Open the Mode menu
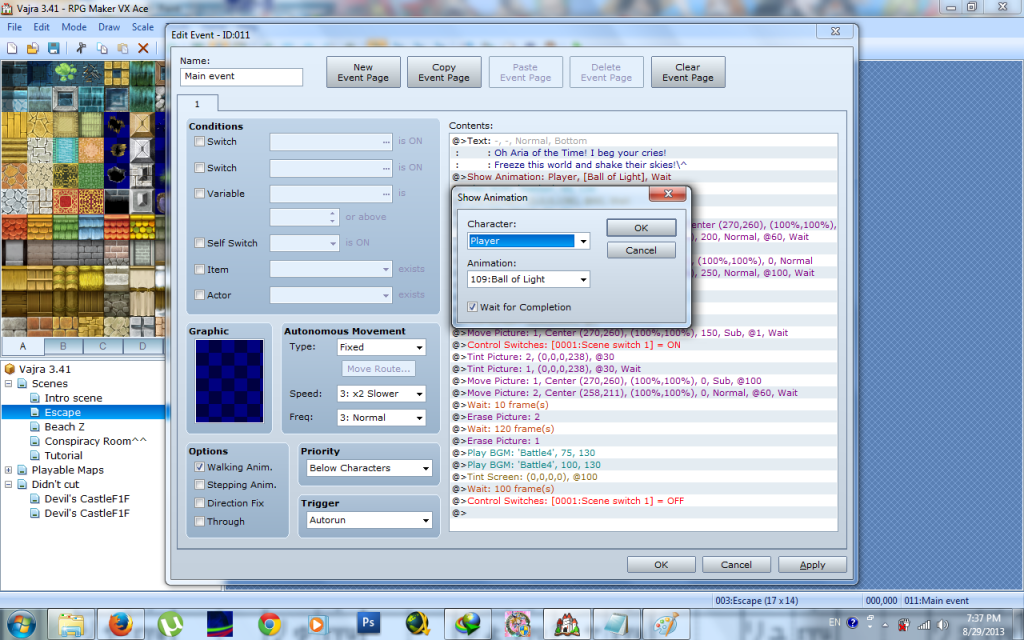 74,27
